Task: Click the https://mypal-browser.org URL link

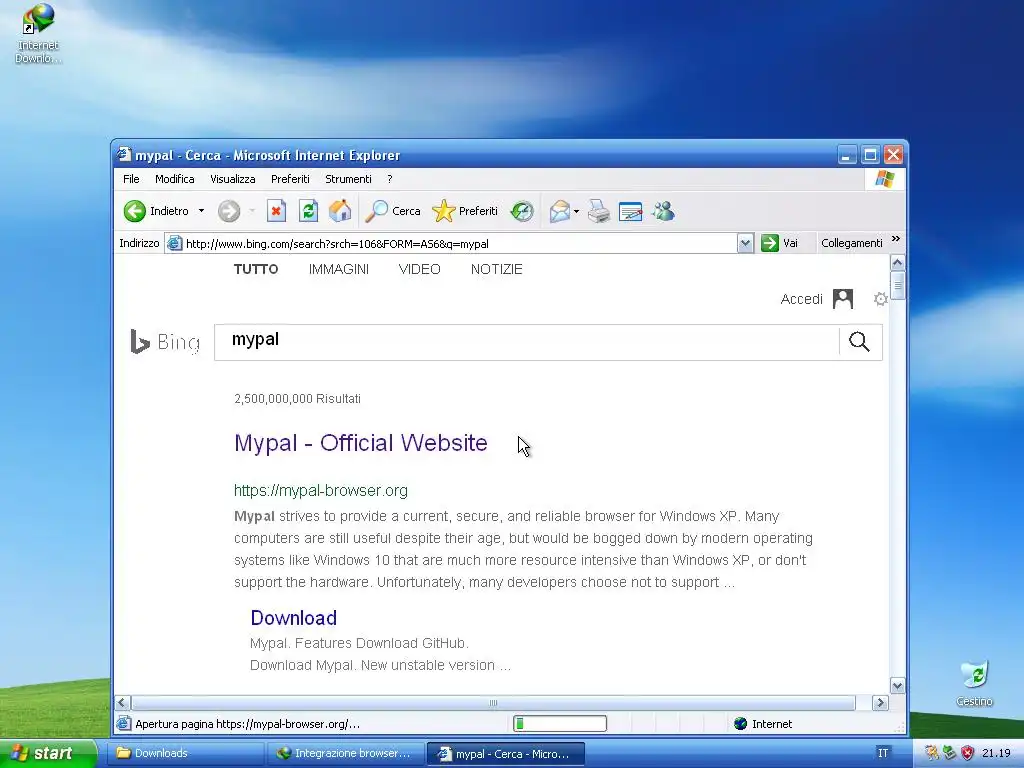Action: [x=321, y=490]
